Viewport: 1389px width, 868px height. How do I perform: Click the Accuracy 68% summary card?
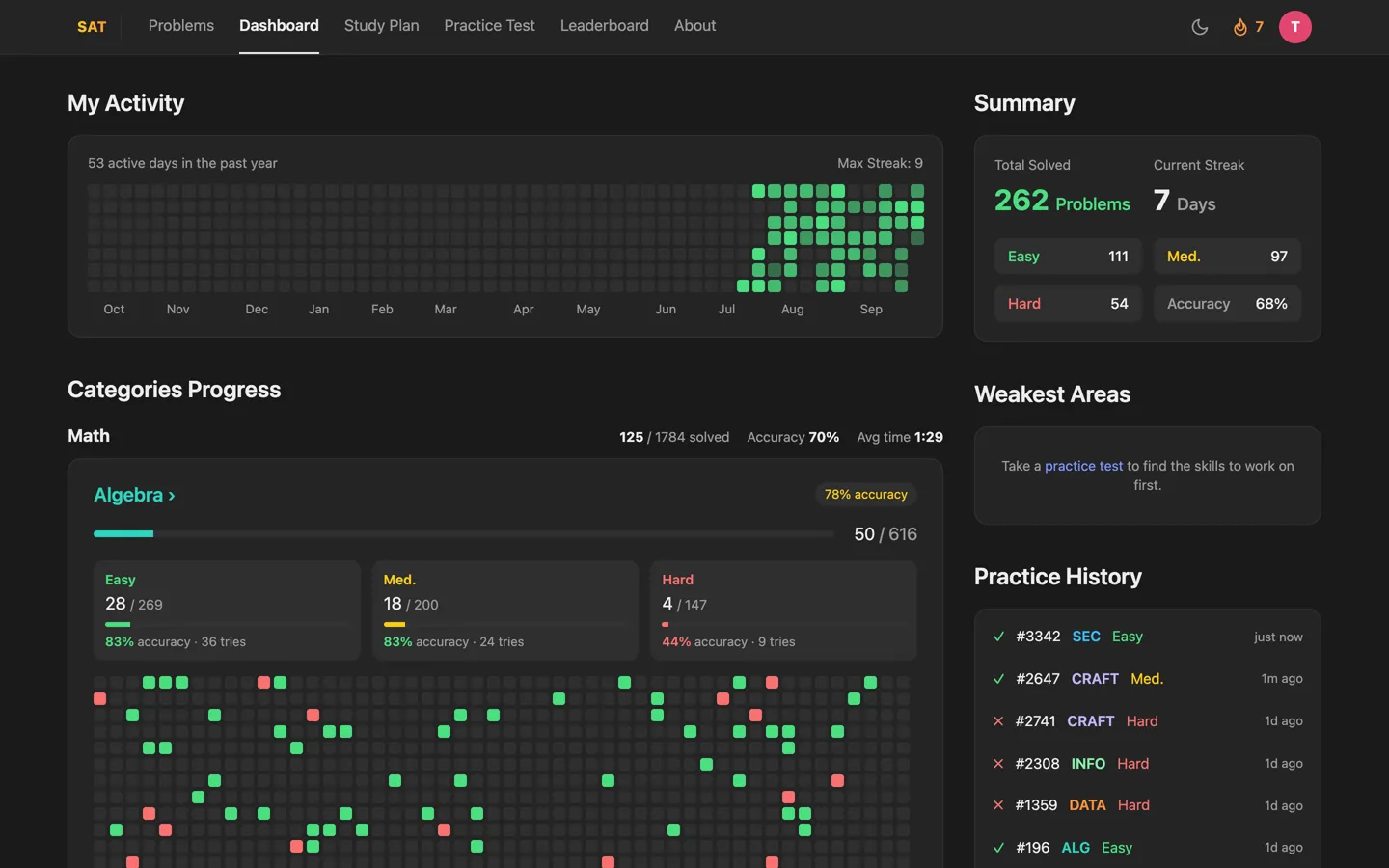1227,304
